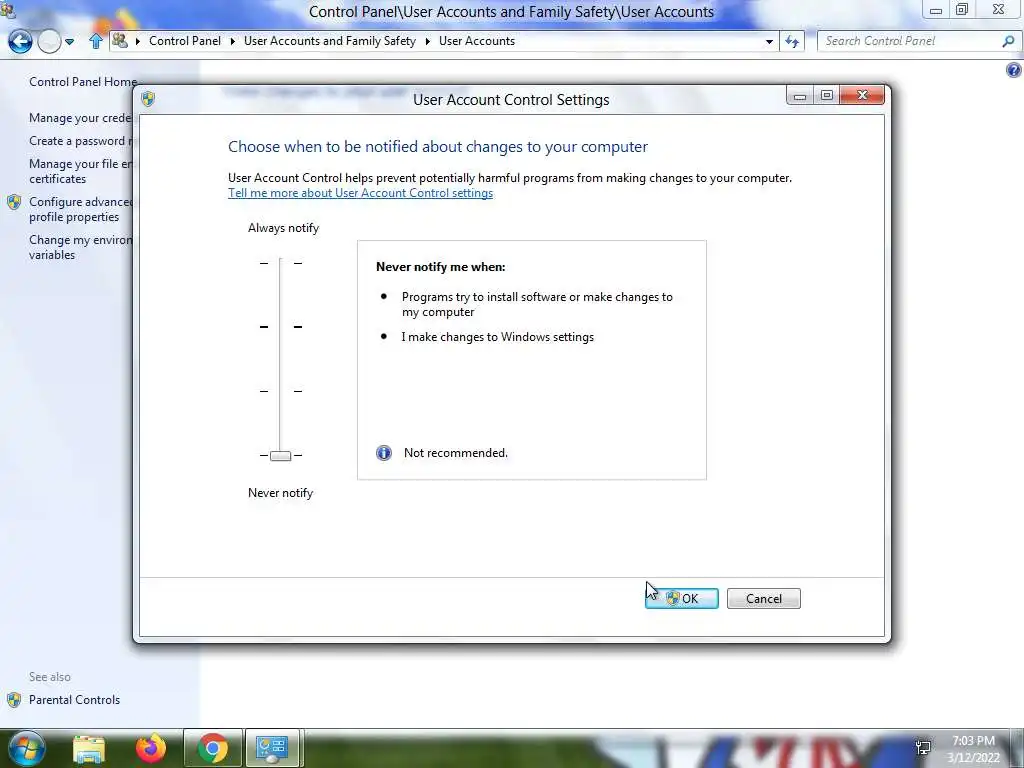Click 'Always notify' slider label
1024x768 pixels.
coord(283,228)
